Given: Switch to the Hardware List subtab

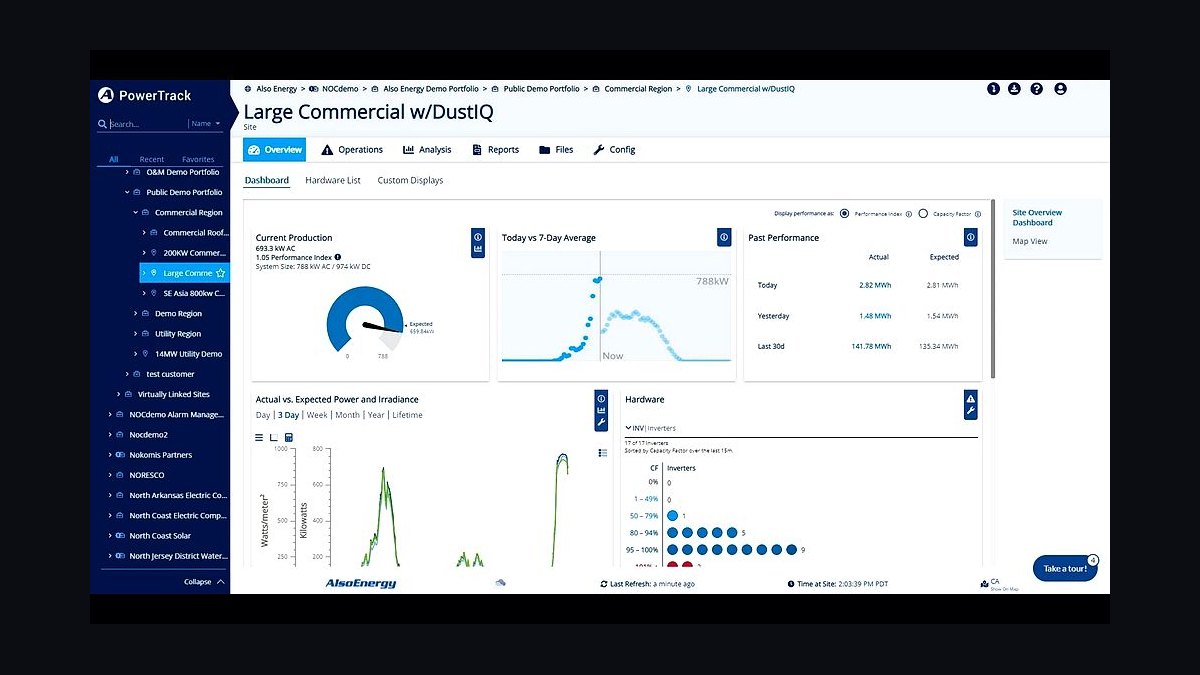Looking at the screenshot, I should tap(333, 180).
